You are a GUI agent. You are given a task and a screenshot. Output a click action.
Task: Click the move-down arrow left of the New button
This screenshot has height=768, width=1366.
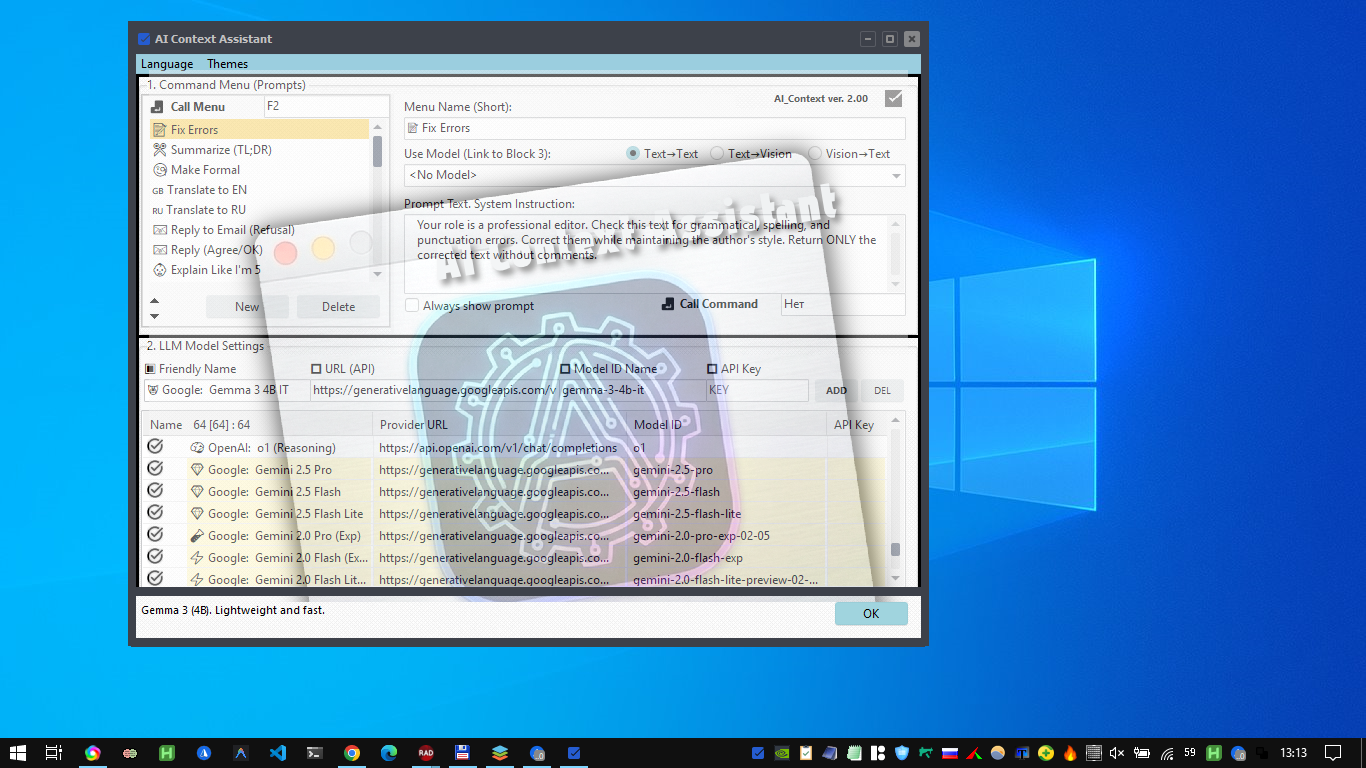154,316
